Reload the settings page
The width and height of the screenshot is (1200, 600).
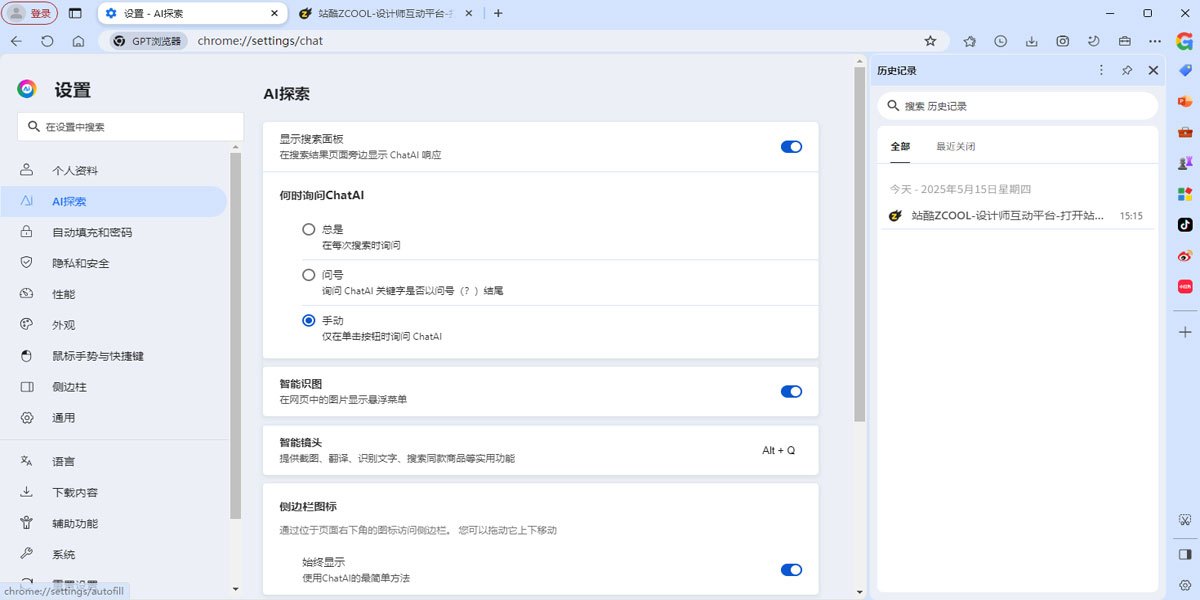tap(47, 41)
